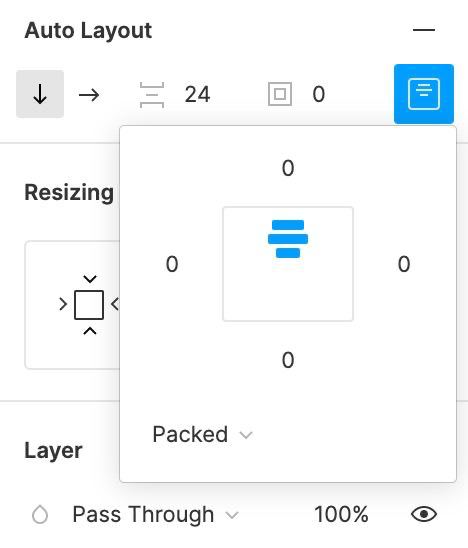Image resolution: width=468 pixels, height=548 pixels.
Task: Open the Pass Through blend mode dropdown
Action: pyautogui.click(x=156, y=514)
